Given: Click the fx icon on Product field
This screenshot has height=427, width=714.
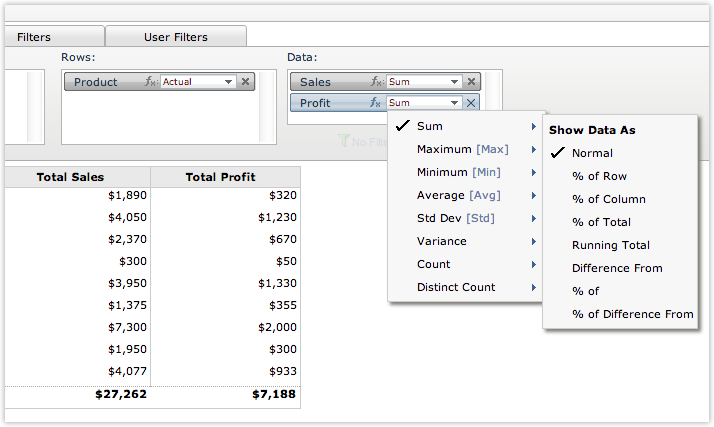Looking at the screenshot, I should [x=151, y=82].
